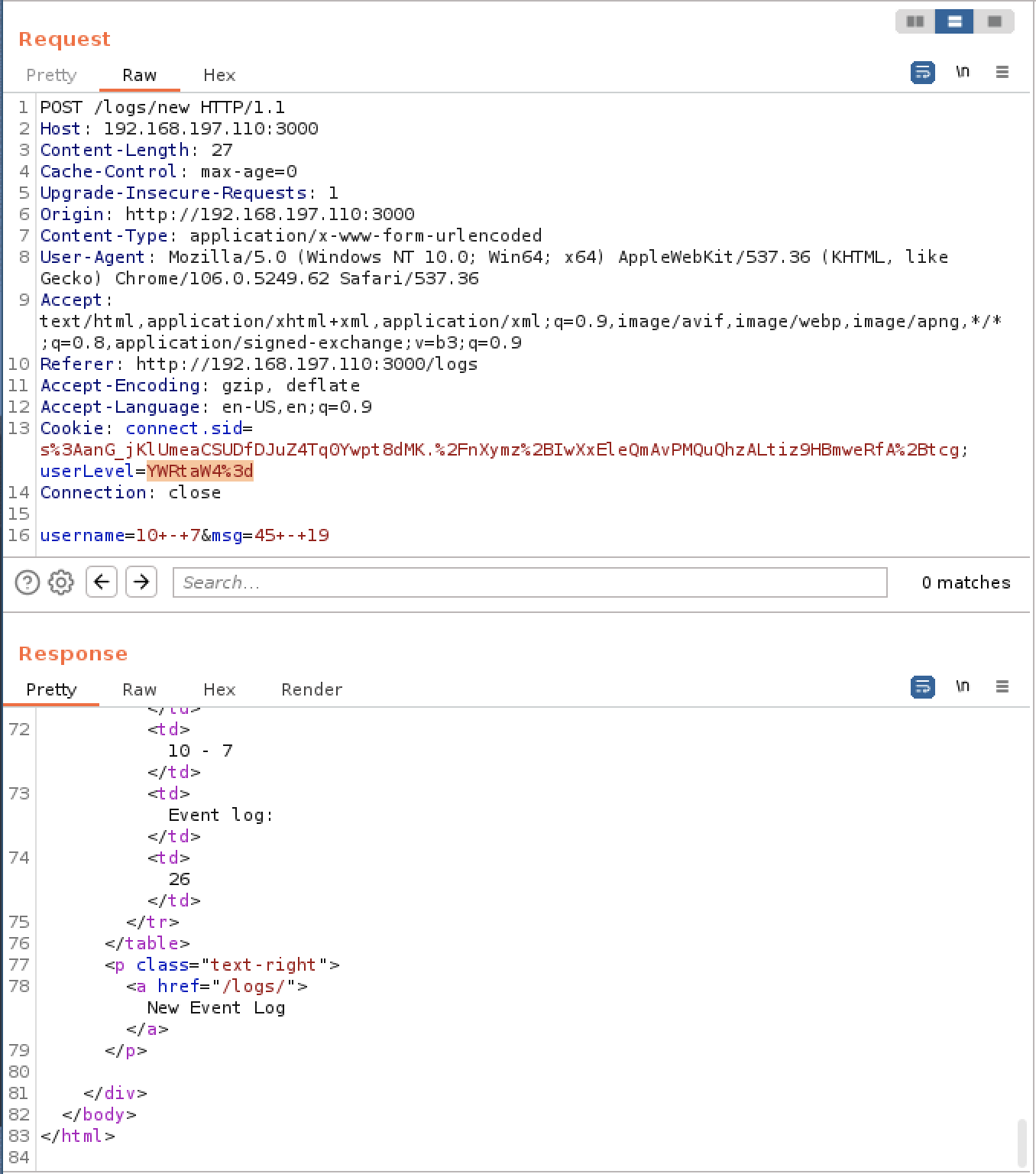
Task: Click the Content-Length header value 27
Action: click(222, 150)
